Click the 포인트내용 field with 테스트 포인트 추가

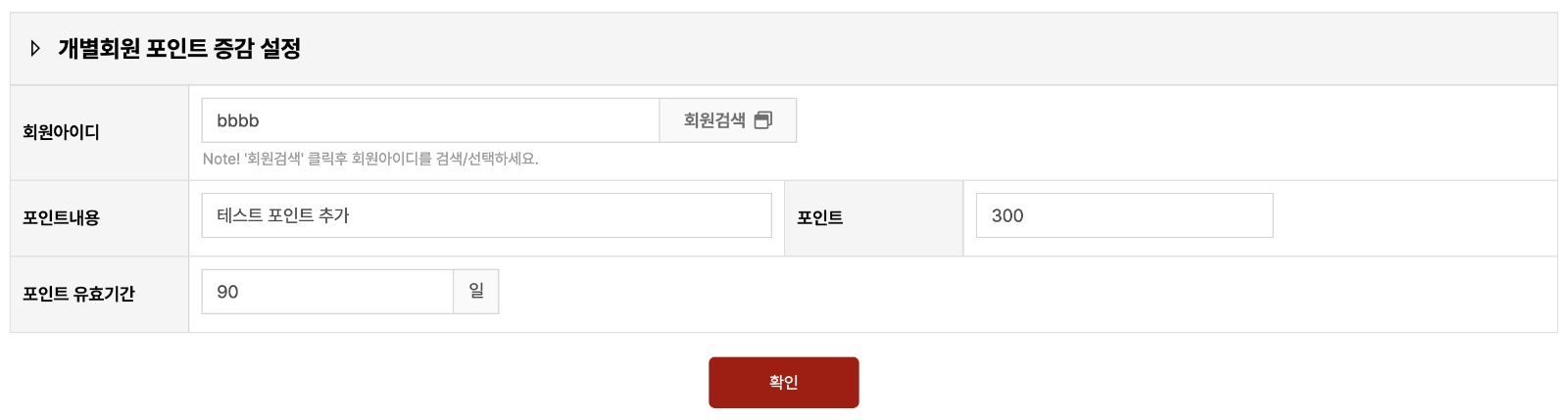pyautogui.click(x=487, y=215)
